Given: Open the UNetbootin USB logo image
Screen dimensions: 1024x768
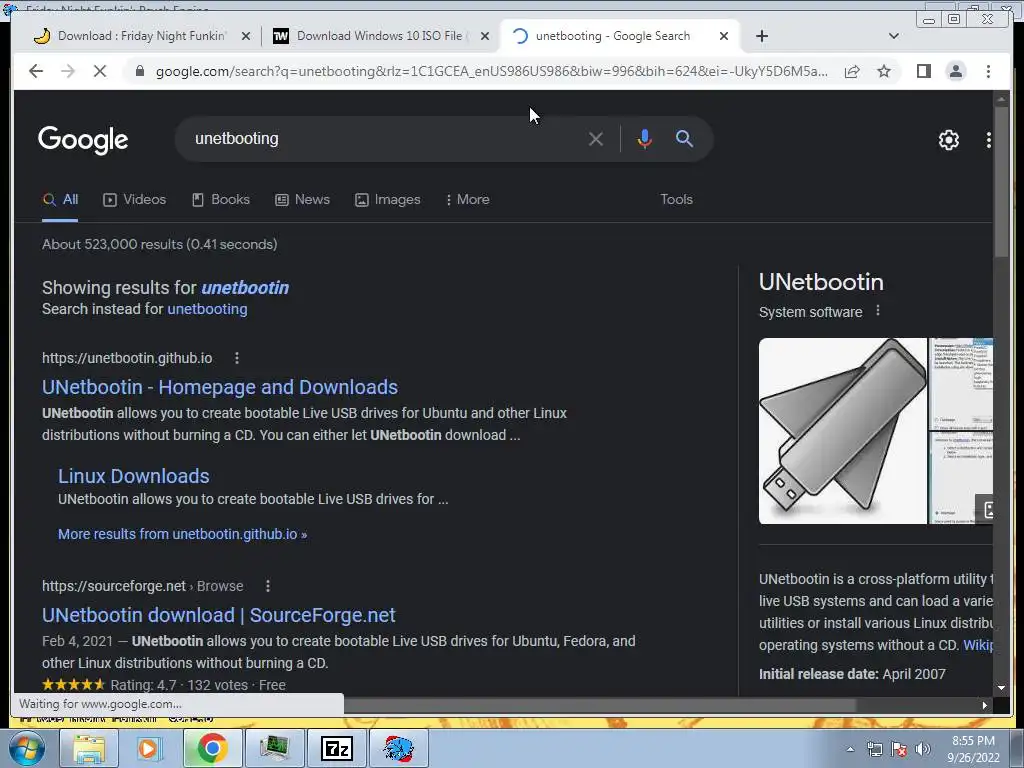Looking at the screenshot, I should [x=842, y=431].
